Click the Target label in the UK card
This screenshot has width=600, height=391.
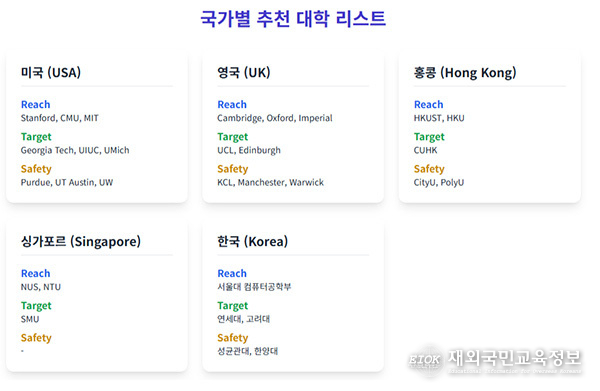(233, 137)
